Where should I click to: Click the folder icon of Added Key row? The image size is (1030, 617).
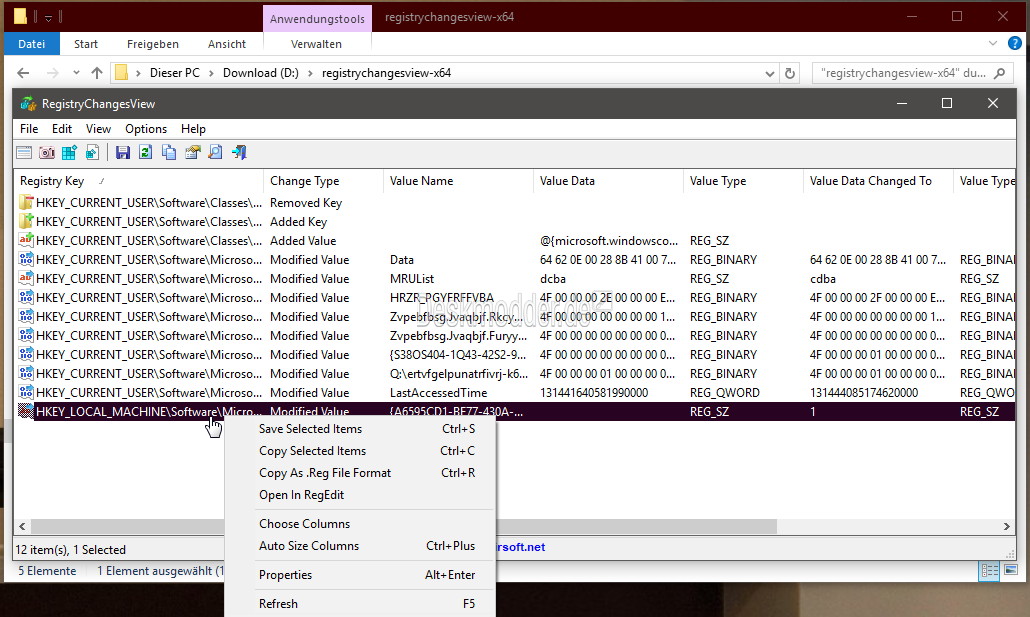[x=26, y=221]
